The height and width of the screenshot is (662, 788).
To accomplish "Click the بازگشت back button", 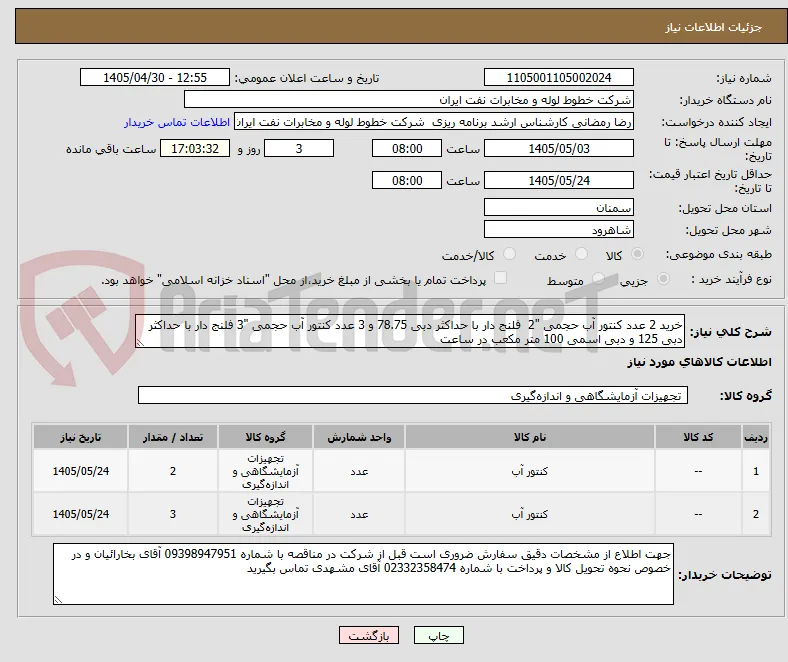I will pyautogui.click(x=369, y=635).
